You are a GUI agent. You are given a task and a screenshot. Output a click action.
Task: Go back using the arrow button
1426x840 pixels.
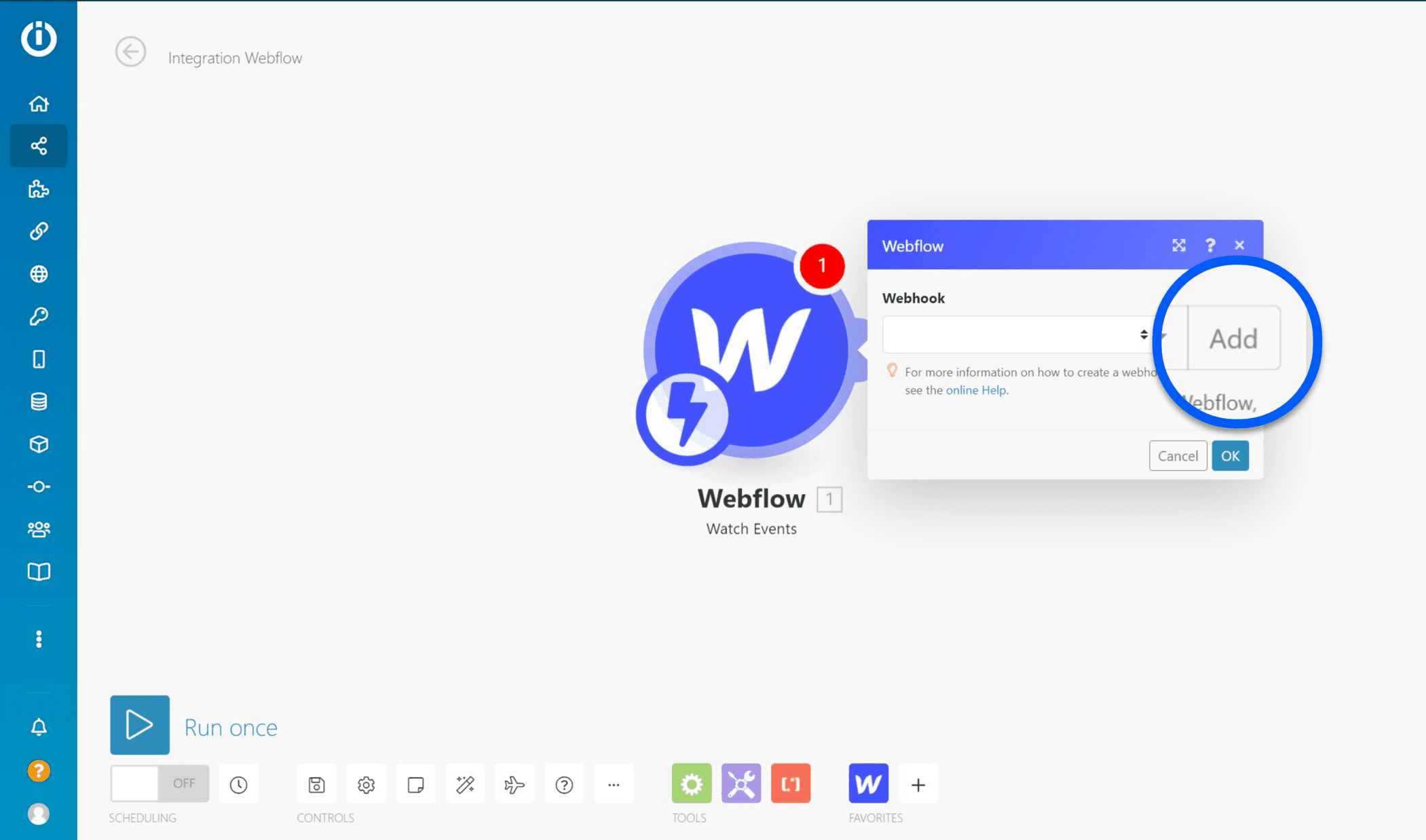[x=130, y=52]
